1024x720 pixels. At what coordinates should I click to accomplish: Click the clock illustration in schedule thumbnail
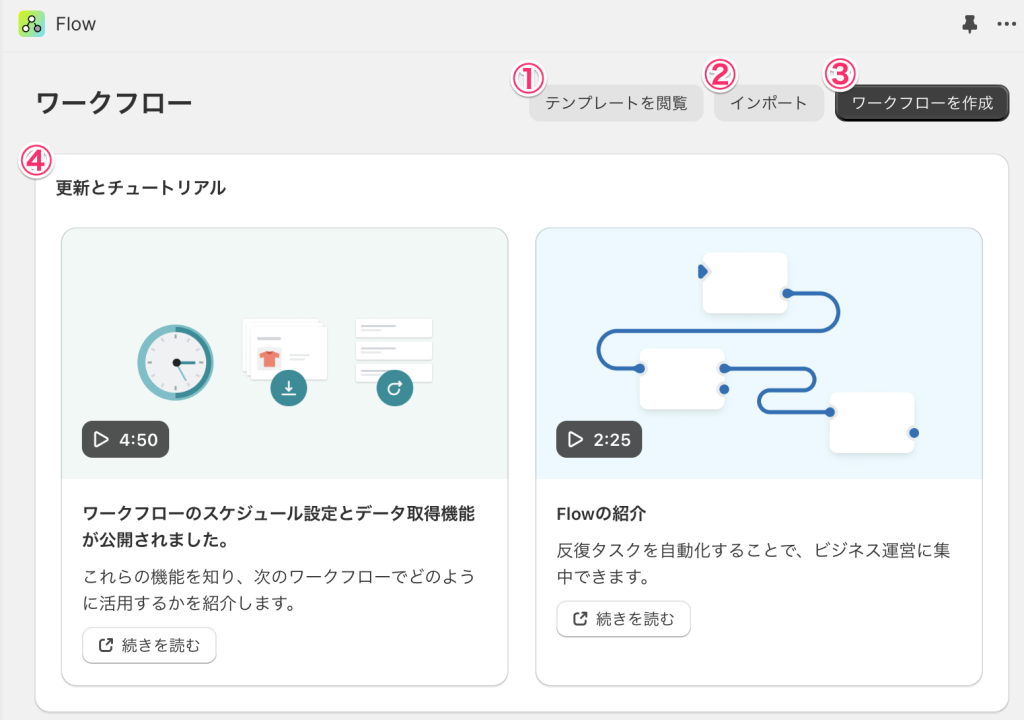(x=176, y=362)
